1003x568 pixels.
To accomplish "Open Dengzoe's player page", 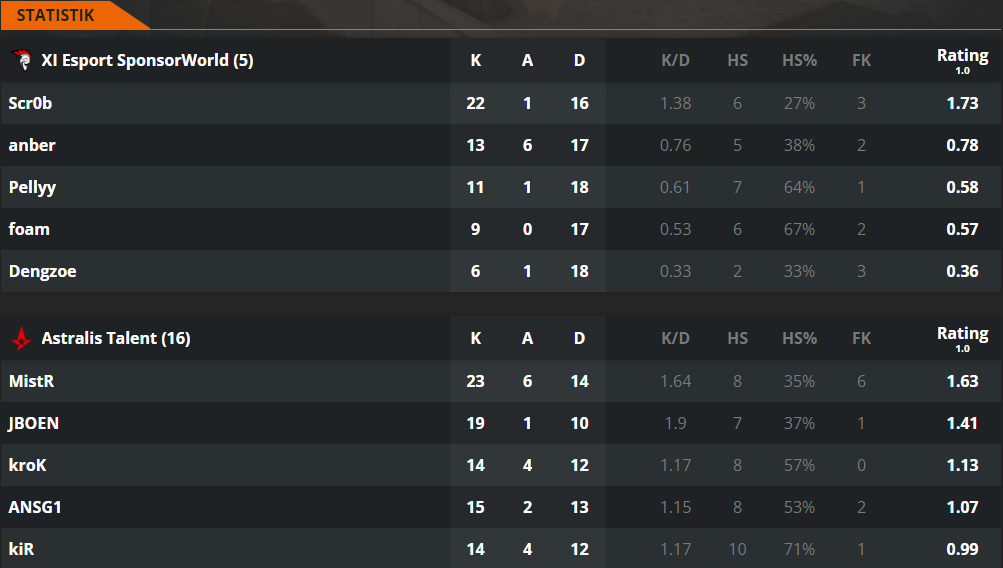I will point(42,271).
